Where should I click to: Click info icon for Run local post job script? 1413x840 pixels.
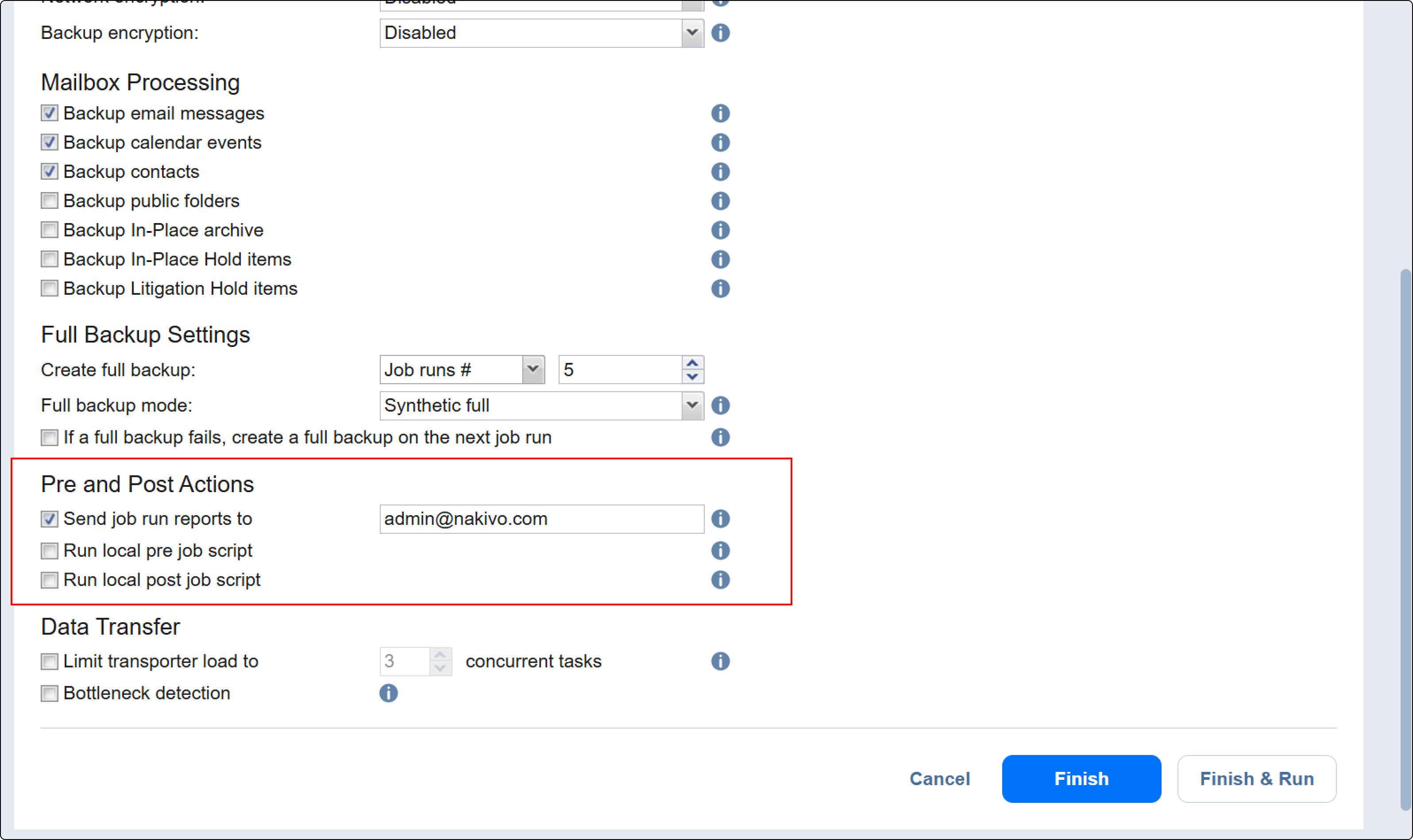pos(720,580)
